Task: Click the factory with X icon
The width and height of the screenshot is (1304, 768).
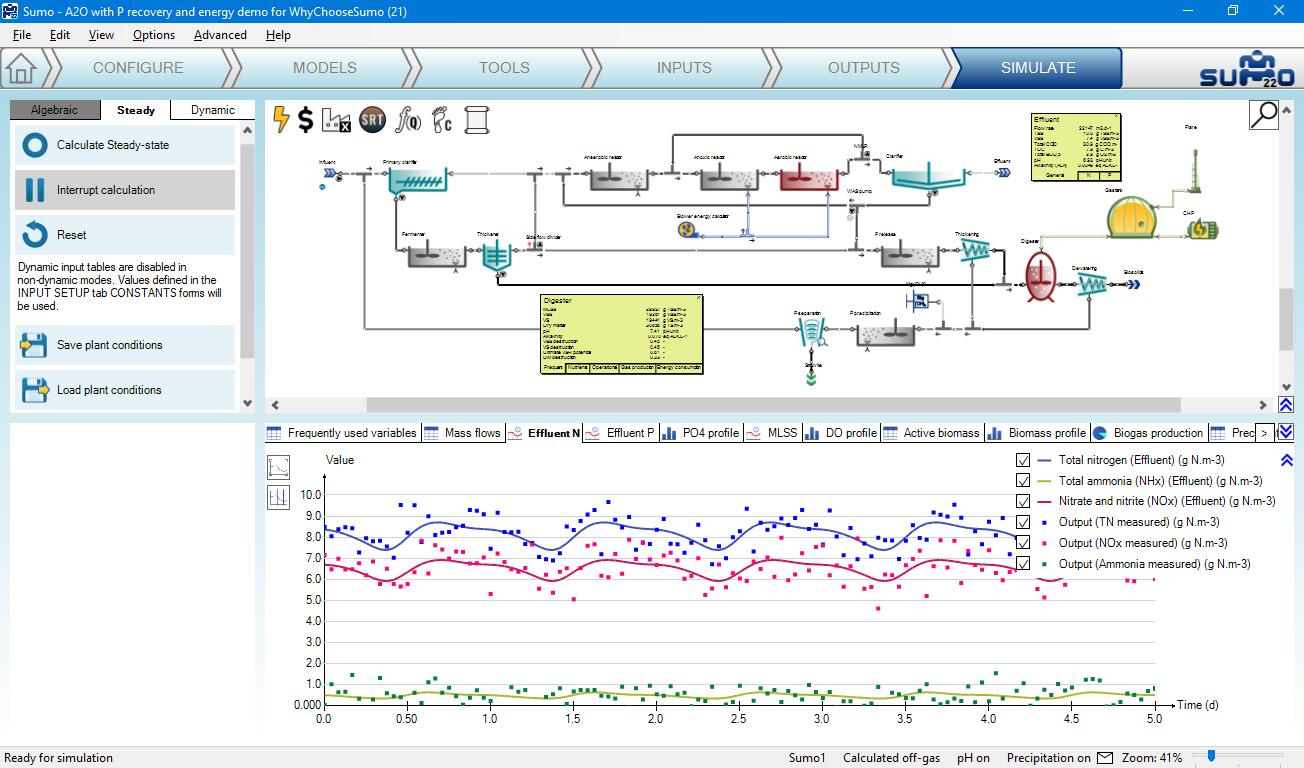Action: coord(338,120)
